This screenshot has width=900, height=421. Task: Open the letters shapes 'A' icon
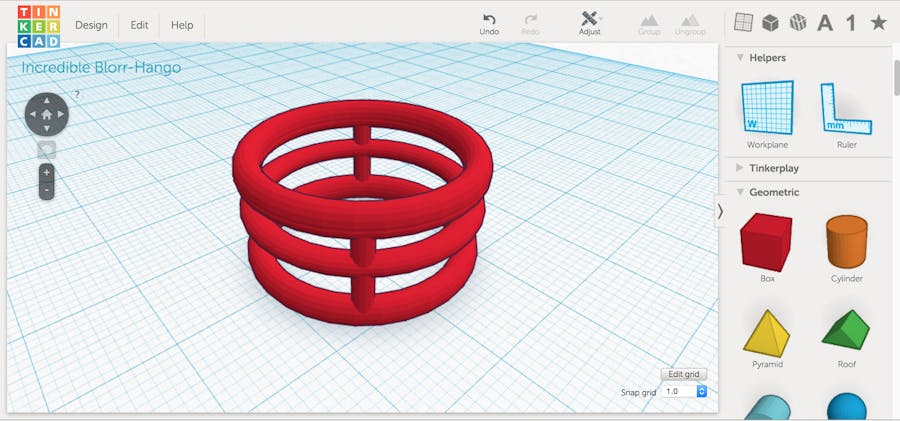click(825, 23)
